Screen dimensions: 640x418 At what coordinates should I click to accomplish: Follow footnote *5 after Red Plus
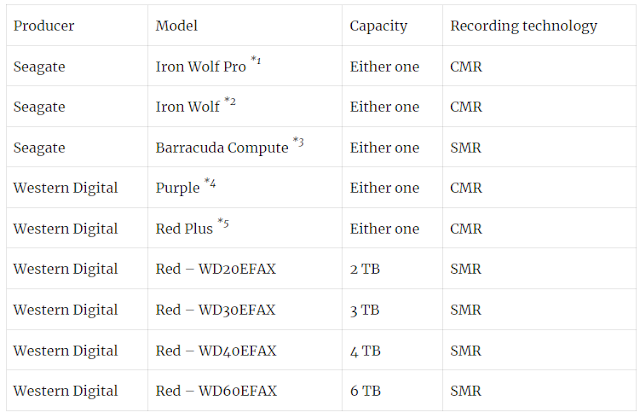coord(223,223)
